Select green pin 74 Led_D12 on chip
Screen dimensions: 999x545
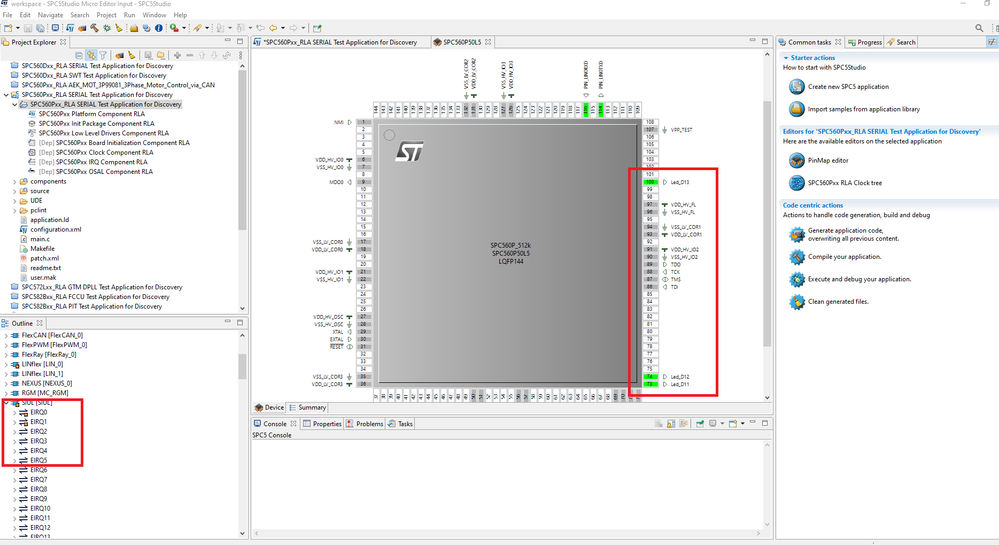650,377
